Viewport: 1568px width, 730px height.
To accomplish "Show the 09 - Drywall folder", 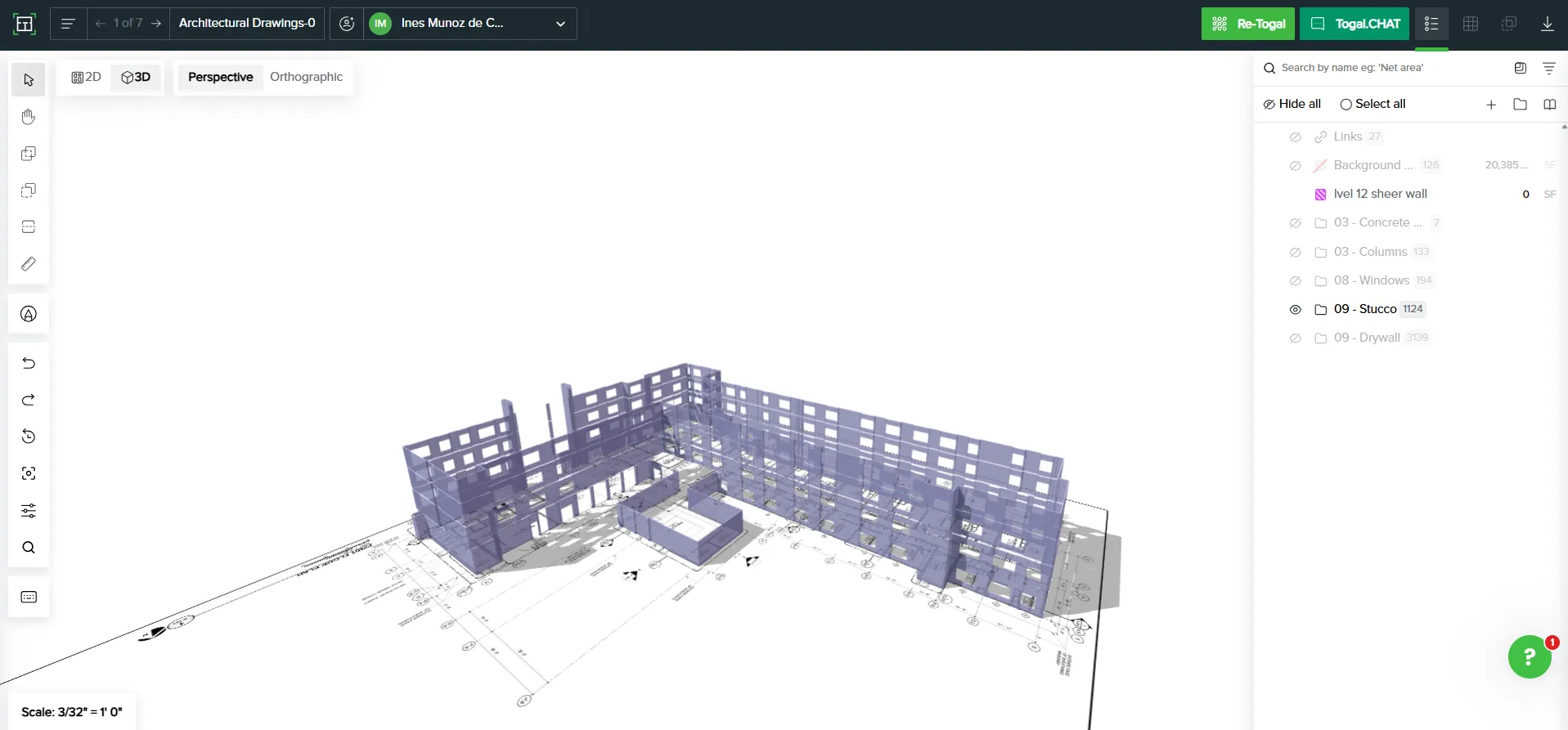I will pos(1296,338).
